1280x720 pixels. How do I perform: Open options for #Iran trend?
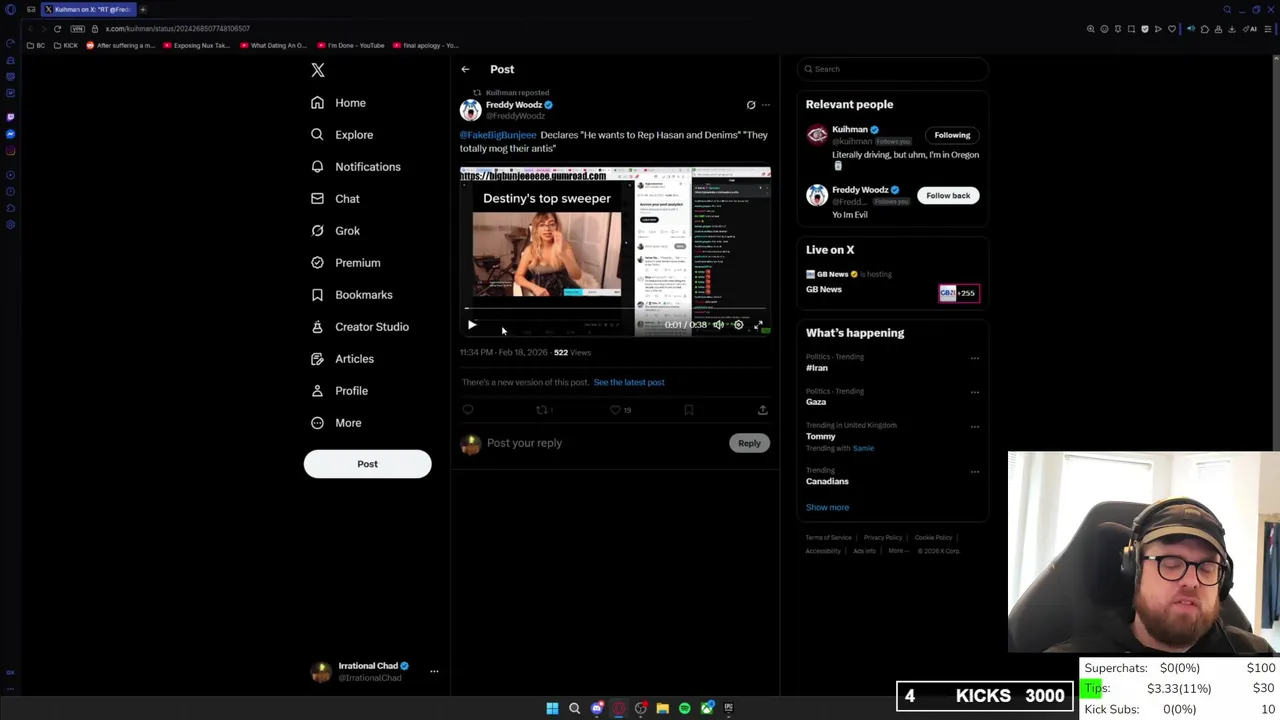(975, 358)
